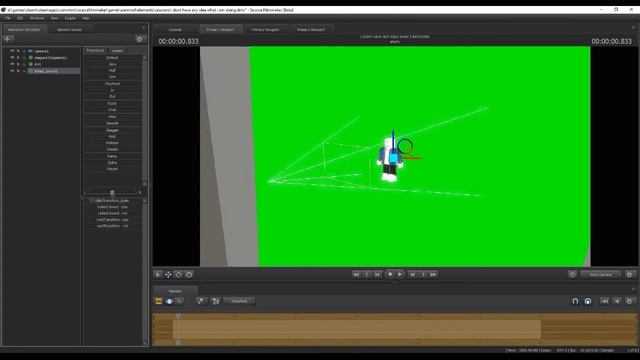The width and height of the screenshot is (640, 360).
Task: Click the Record button
Action: pos(390,274)
